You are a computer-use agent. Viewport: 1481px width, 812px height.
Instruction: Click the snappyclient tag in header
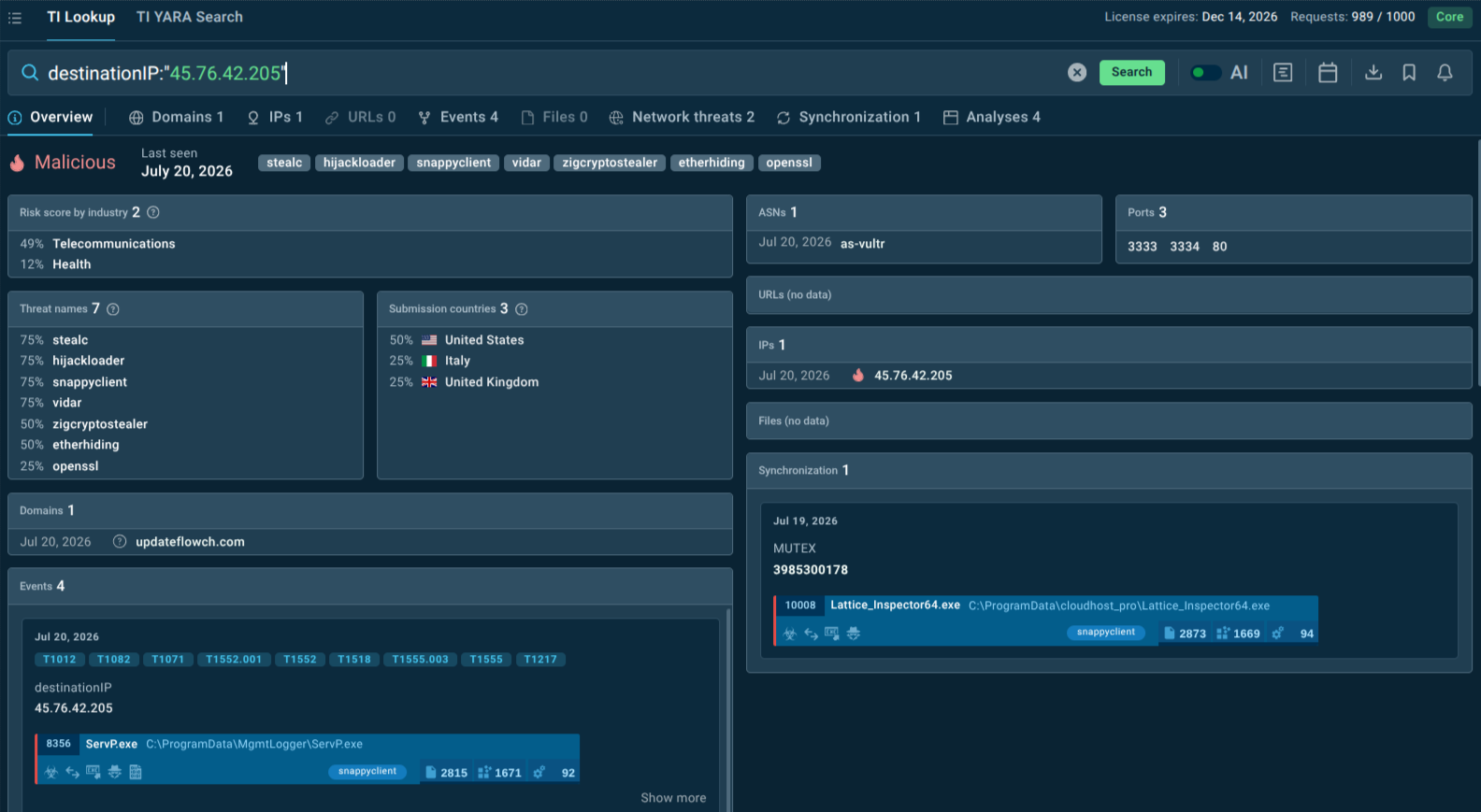pyautogui.click(x=453, y=163)
